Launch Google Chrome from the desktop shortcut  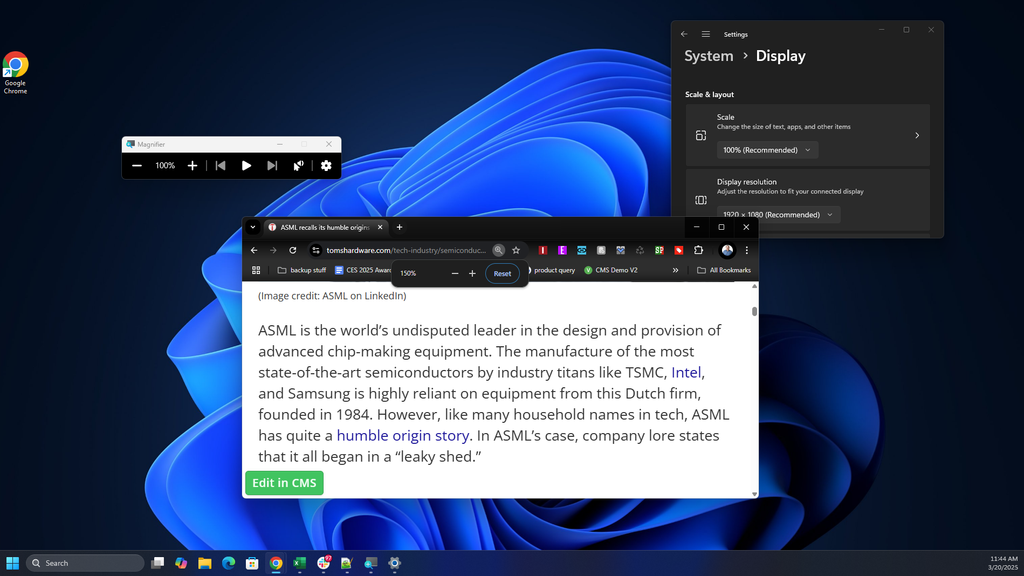[16, 63]
